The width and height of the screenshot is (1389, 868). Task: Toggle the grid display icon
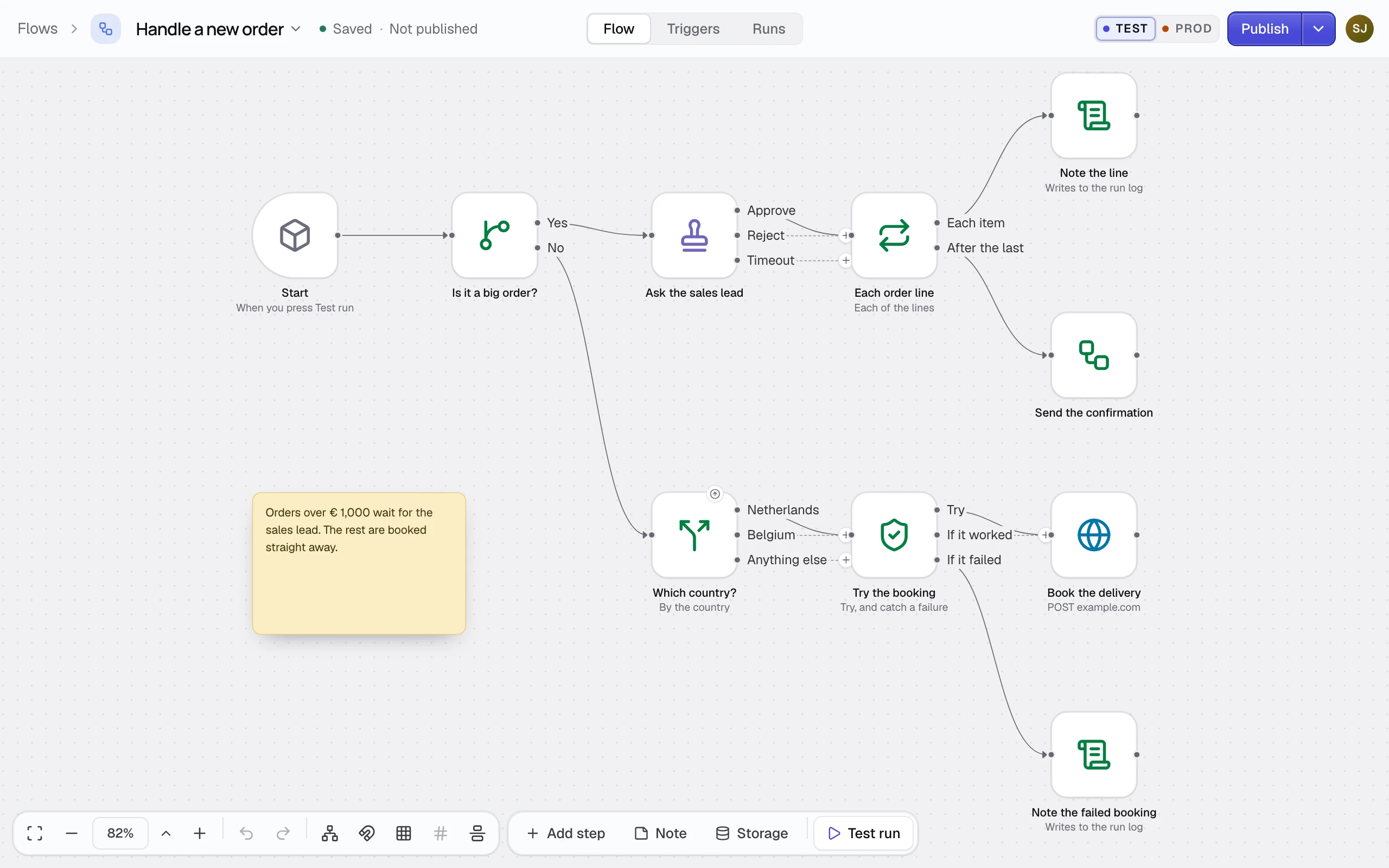click(x=404, y=833)
